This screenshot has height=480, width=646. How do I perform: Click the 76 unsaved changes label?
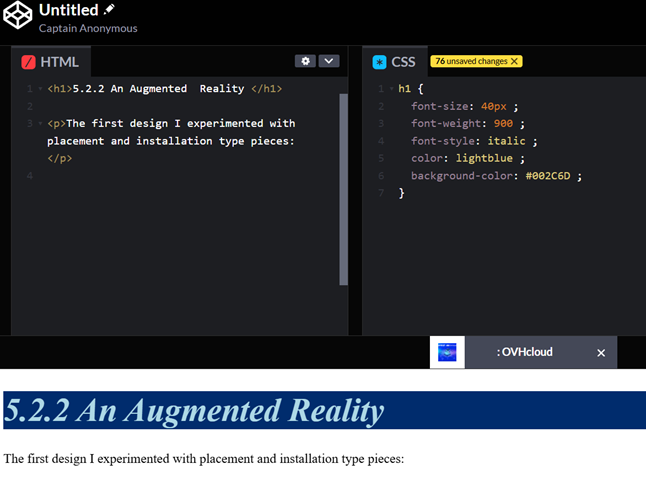coord(471,61)
